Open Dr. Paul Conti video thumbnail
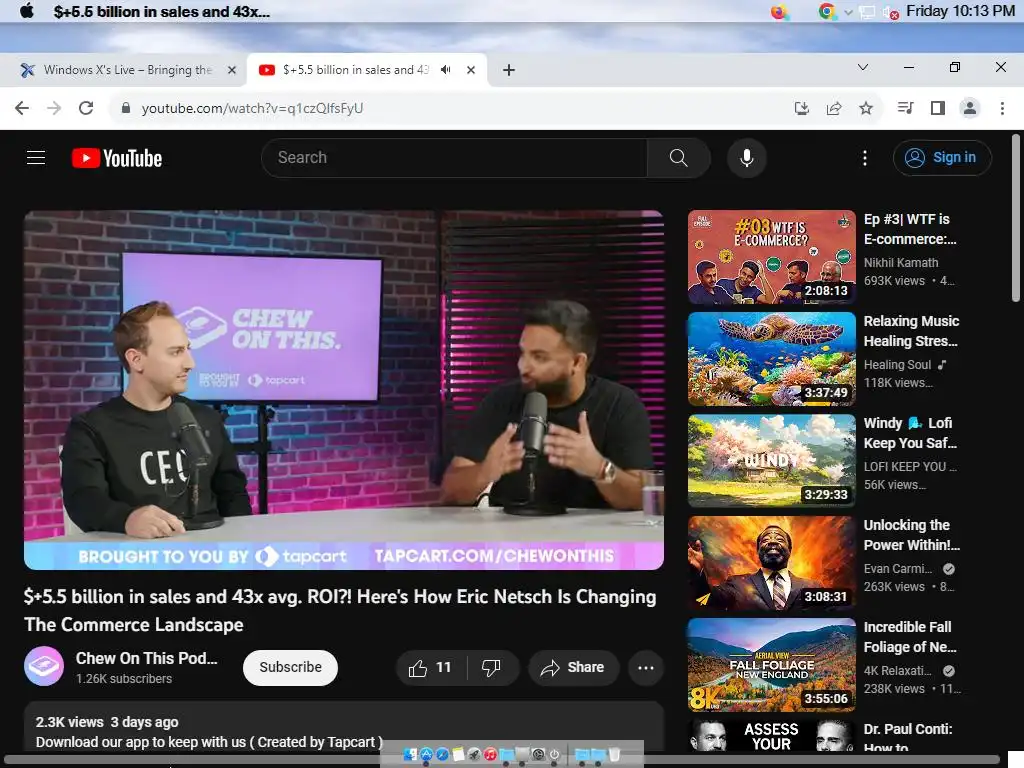 771,735
